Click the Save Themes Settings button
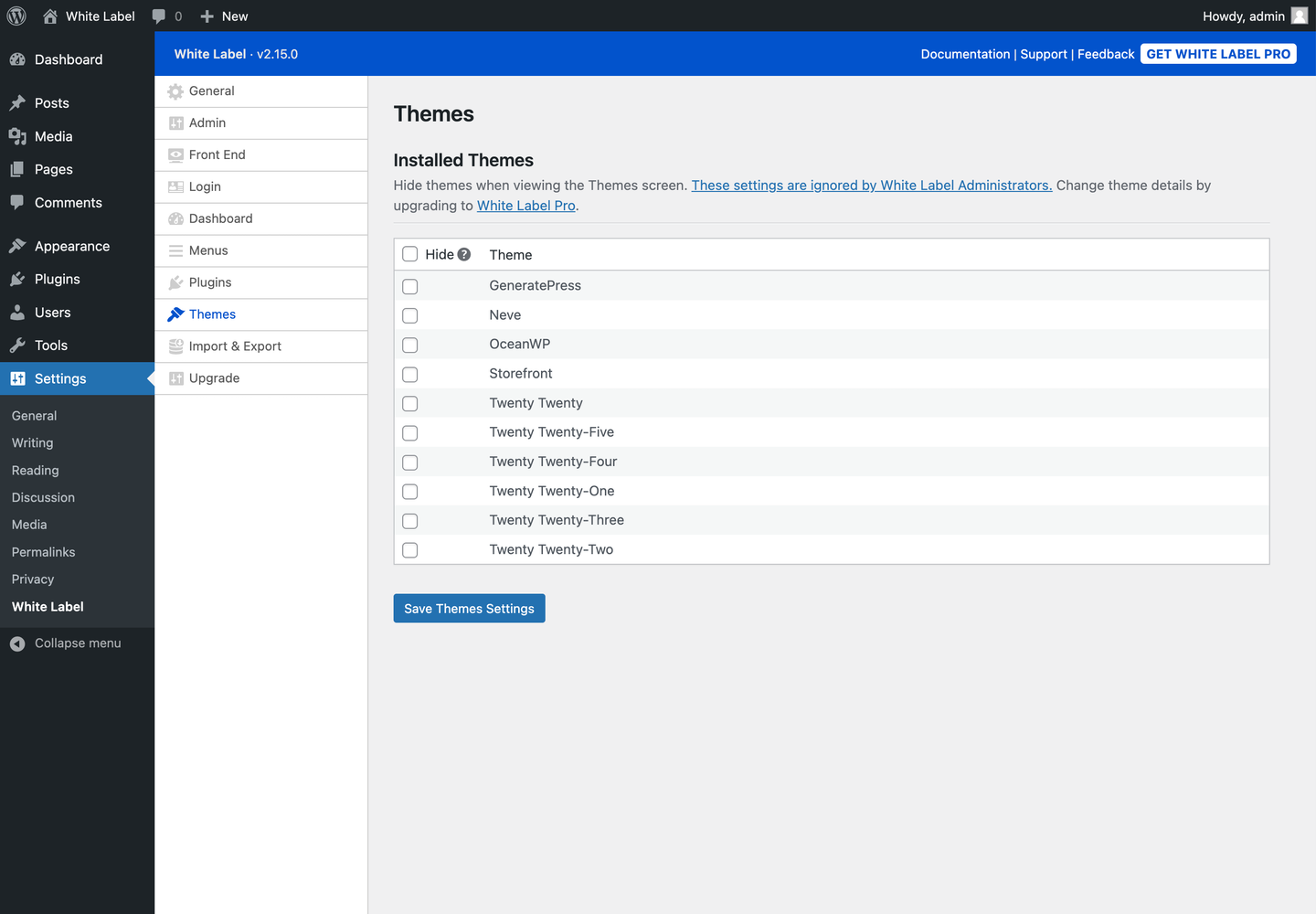This screenshot has width=1316, height=914. 469,608
